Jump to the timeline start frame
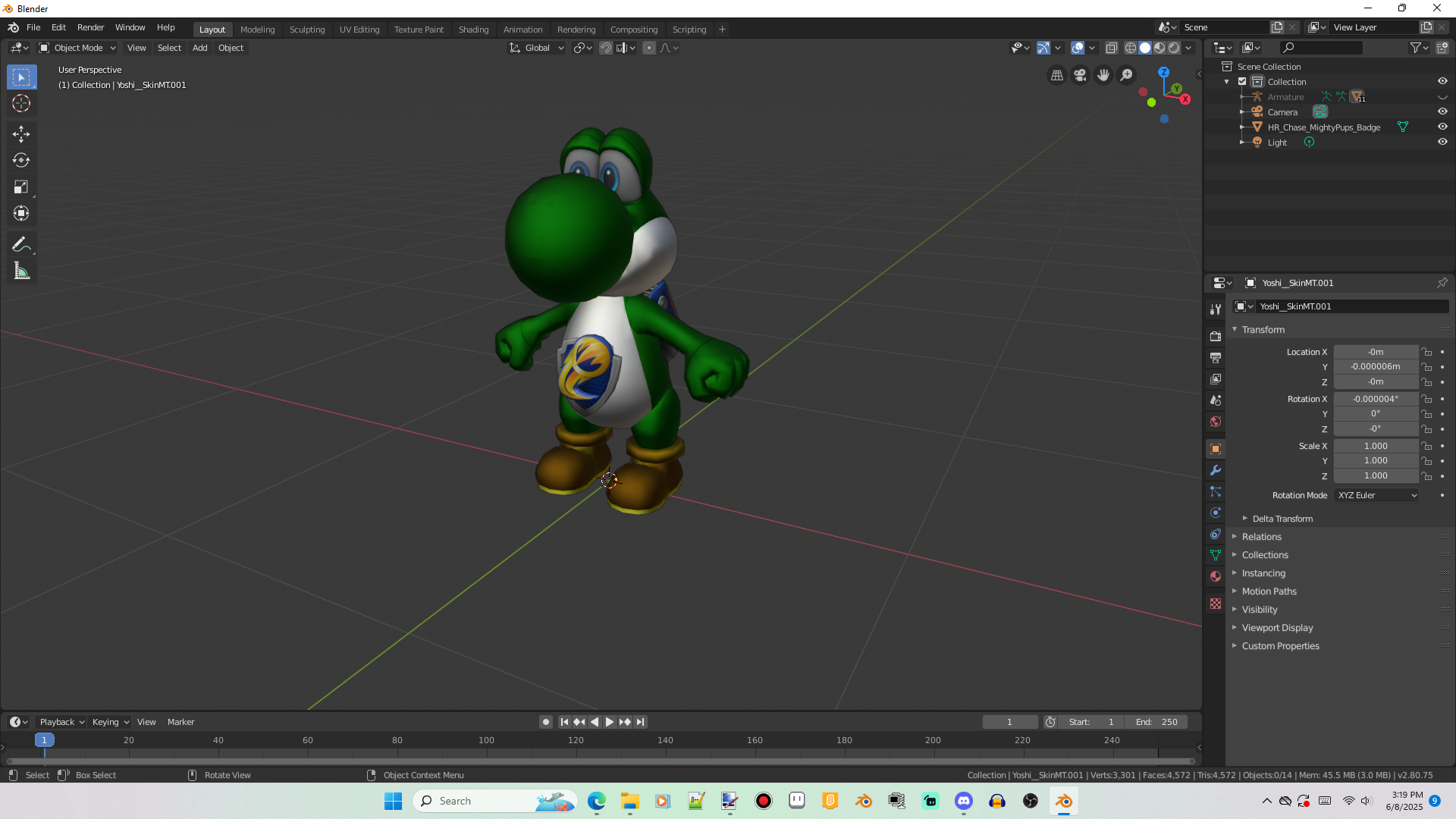 click(x=564, y=722)
